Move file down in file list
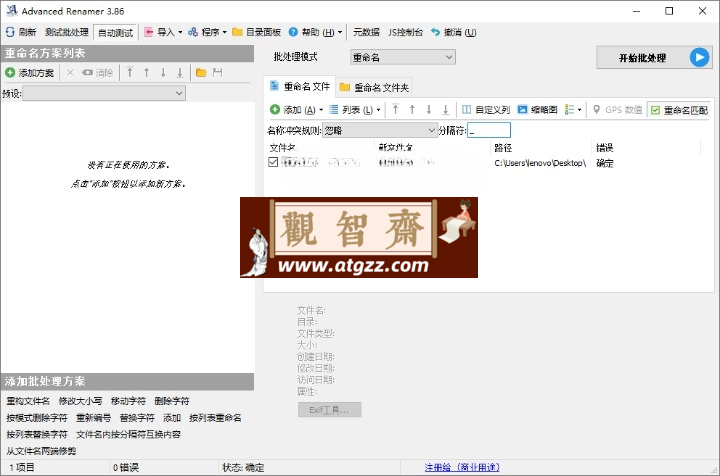720x476 pixels. tap(428, 110)
